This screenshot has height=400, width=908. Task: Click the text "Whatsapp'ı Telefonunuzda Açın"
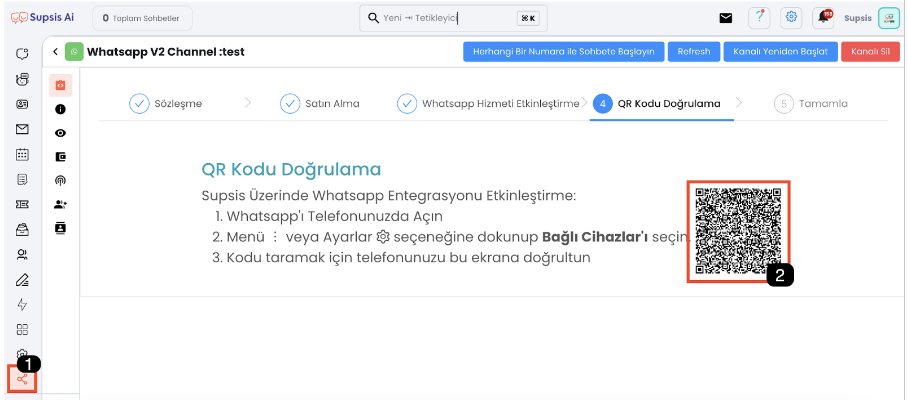[x=335, y=216]
